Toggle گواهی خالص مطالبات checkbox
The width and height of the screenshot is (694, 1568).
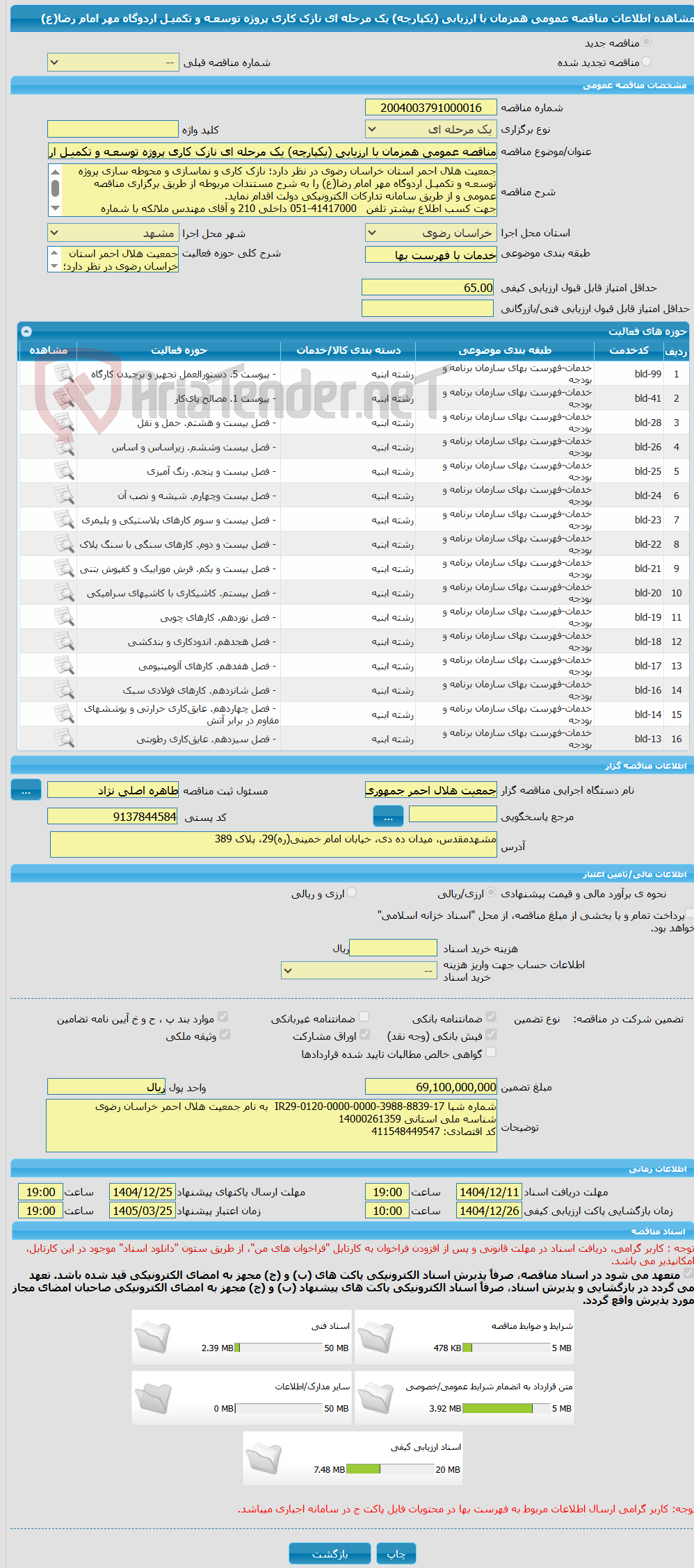pos(491,1052)
